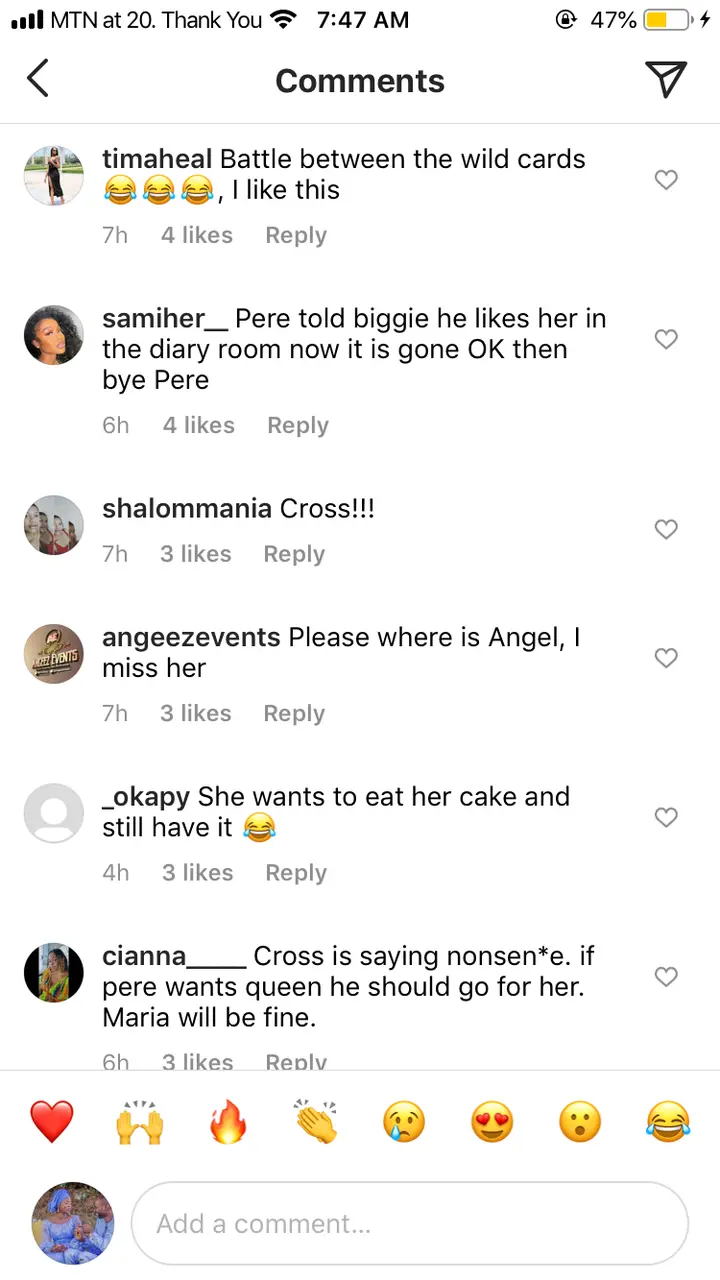Viewport: 720px width, 1280px height.
Task: Like angeezevents' comment about Angel
Action: (x=666, y=658)
